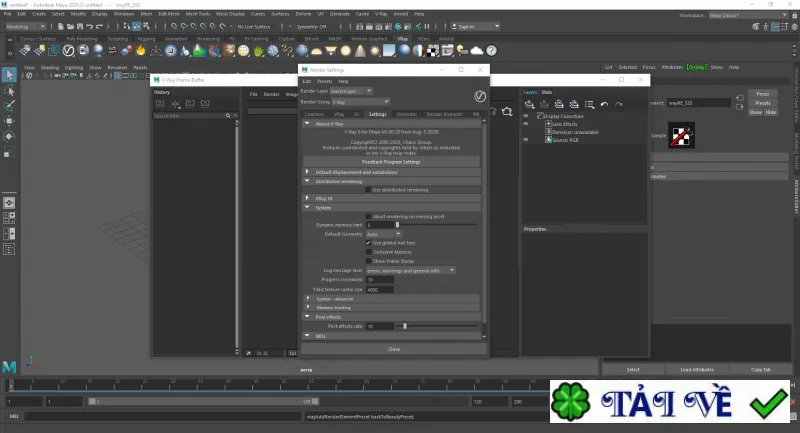The width and height of the screenshot is (800, 433).
Task: Toggle eye visibility of Display Correction layer
Action: 526,116
